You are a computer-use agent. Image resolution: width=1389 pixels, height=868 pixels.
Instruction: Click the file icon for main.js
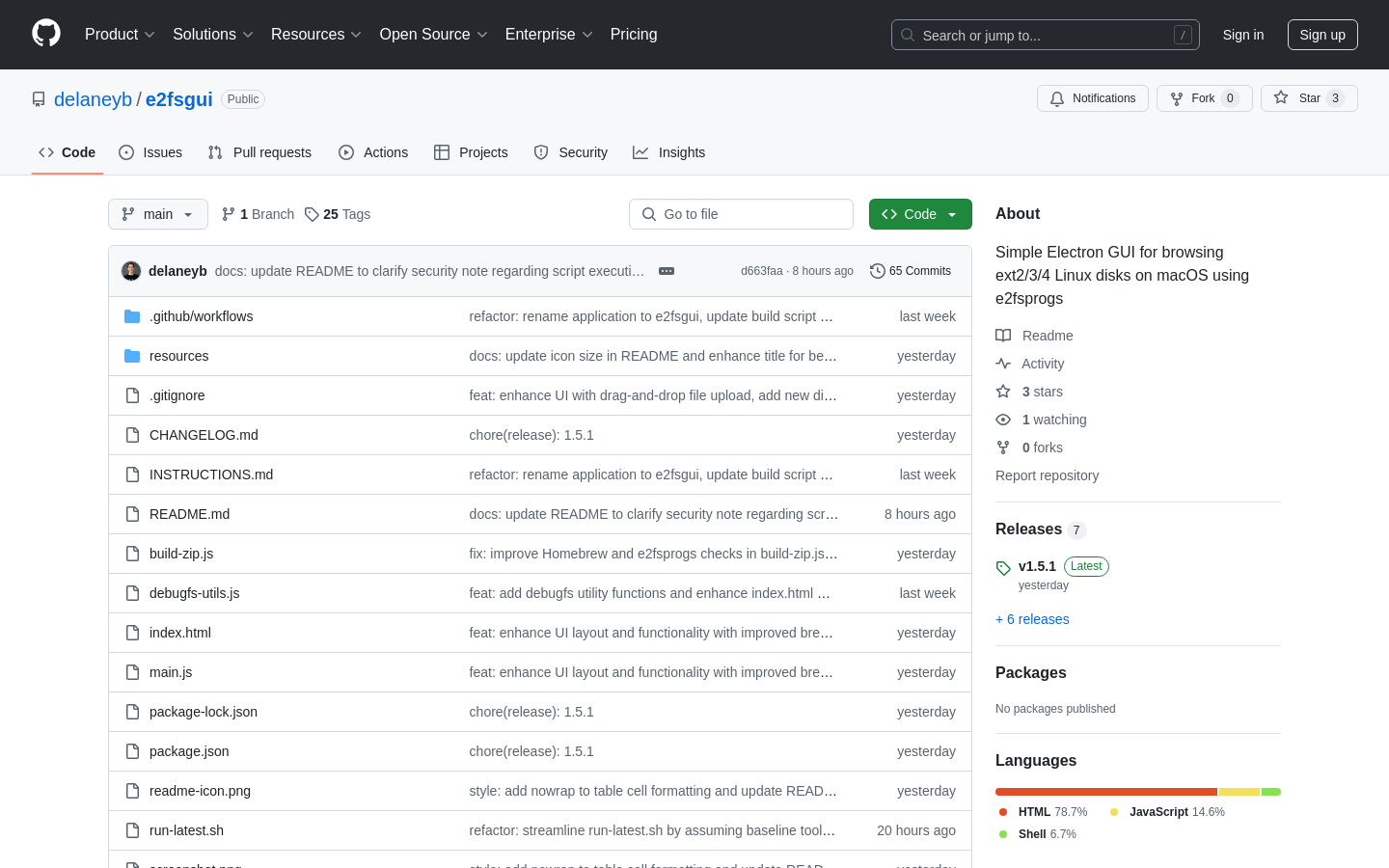pos(132,672)
